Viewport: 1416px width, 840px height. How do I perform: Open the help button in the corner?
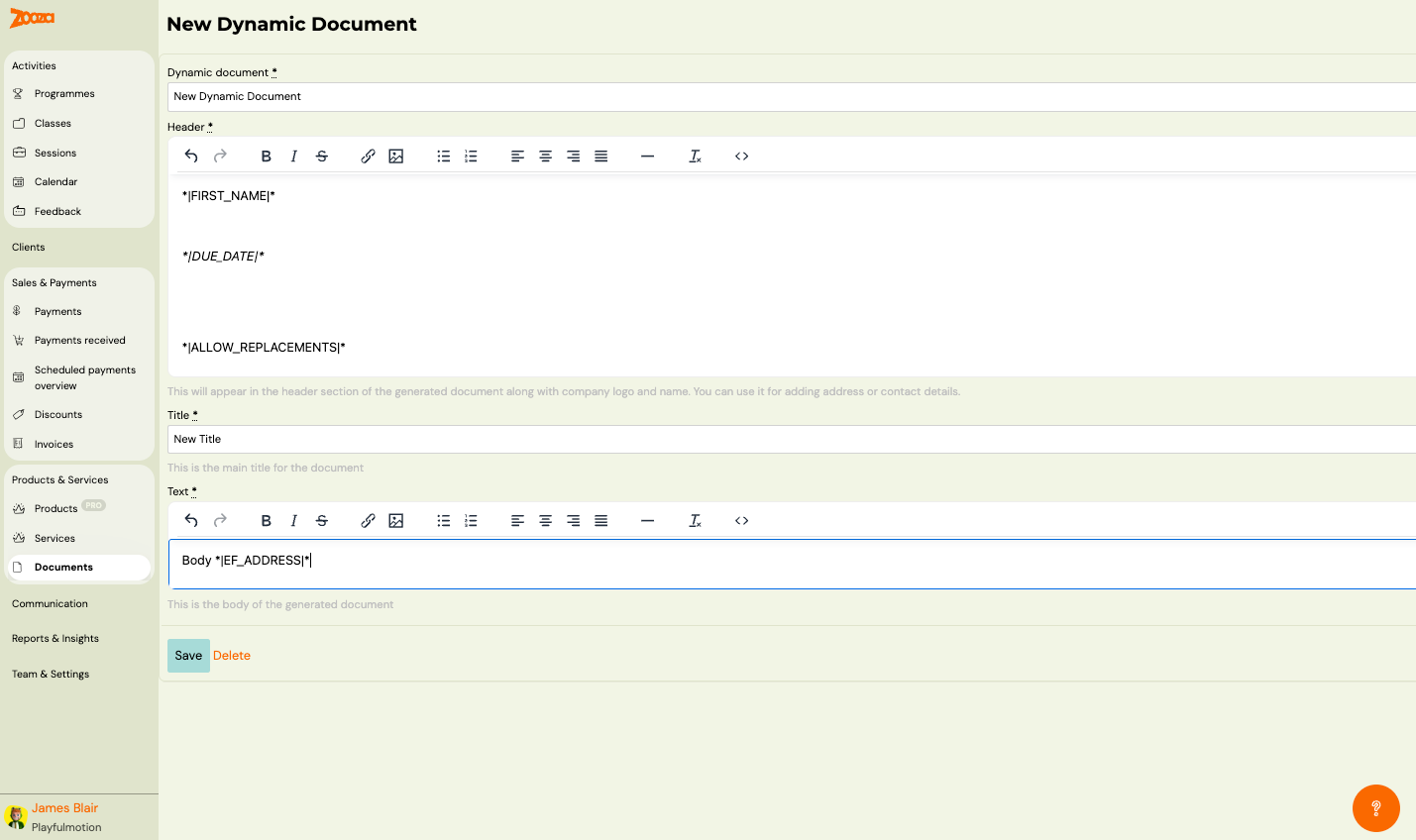pos(1375,808)
